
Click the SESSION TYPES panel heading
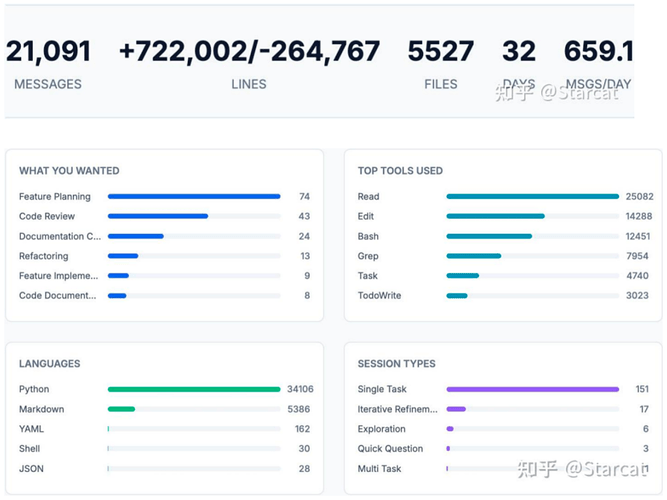click(397, 364)
